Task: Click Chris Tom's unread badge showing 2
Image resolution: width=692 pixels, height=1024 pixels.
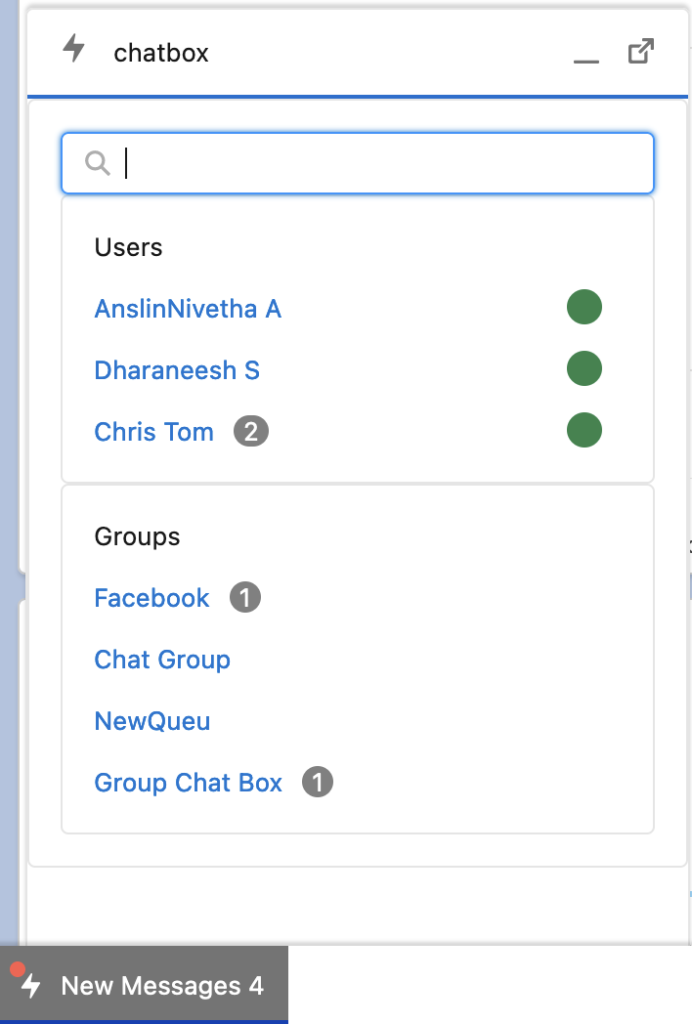Action: [250, 431]
